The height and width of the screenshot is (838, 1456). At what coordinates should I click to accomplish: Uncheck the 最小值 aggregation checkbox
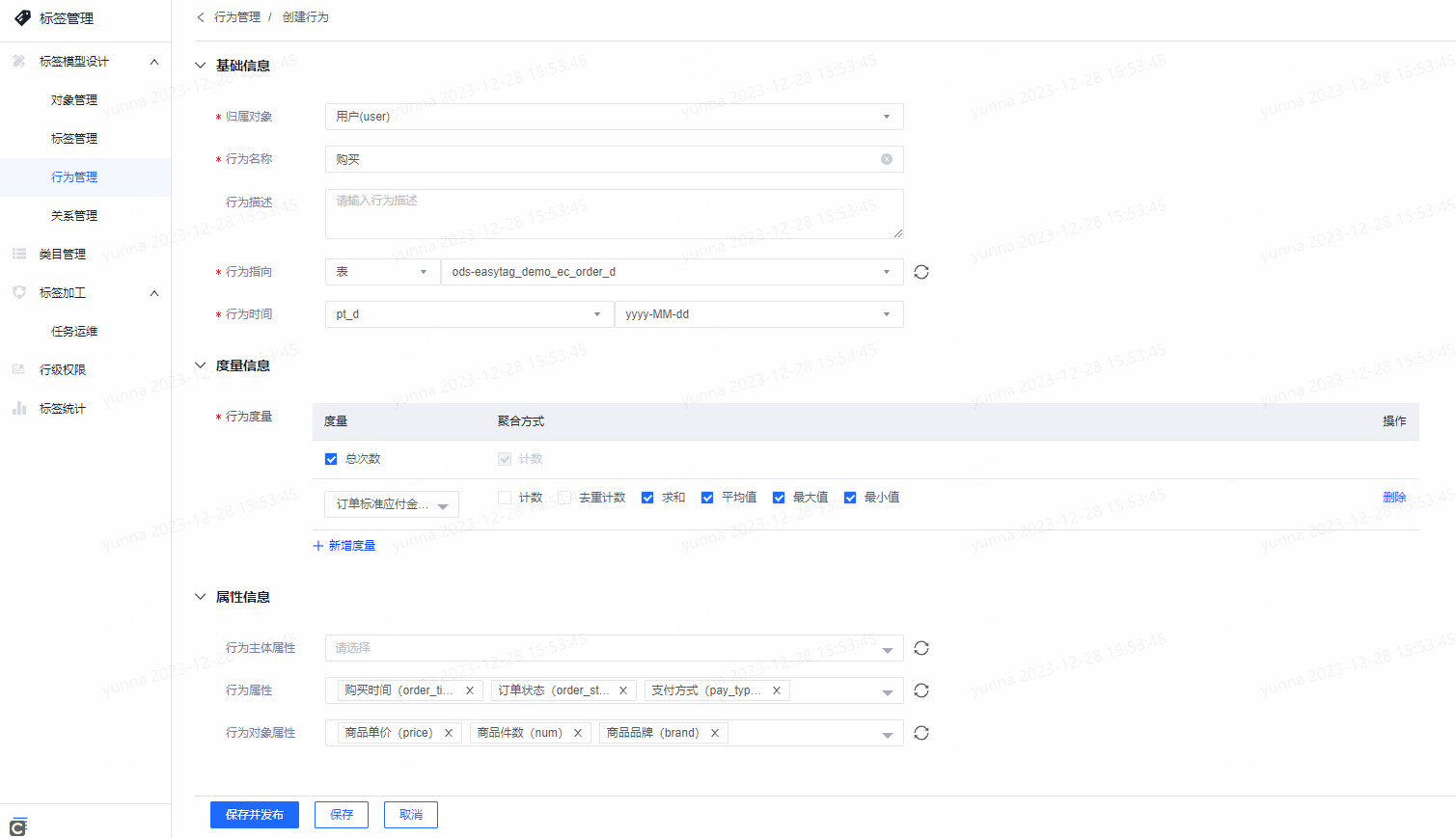pos(850,498)
